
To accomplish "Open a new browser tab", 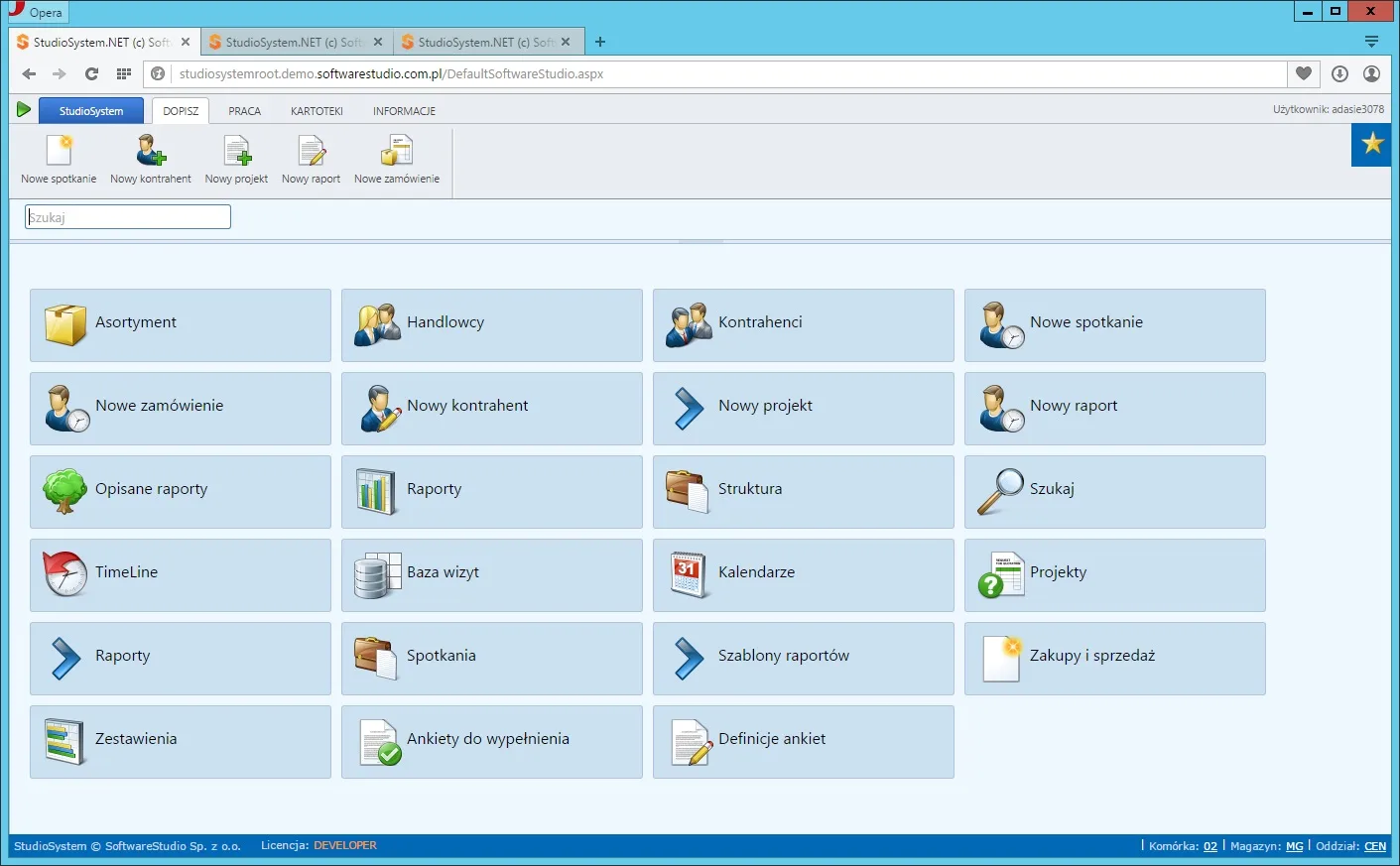I will (600, 42).
